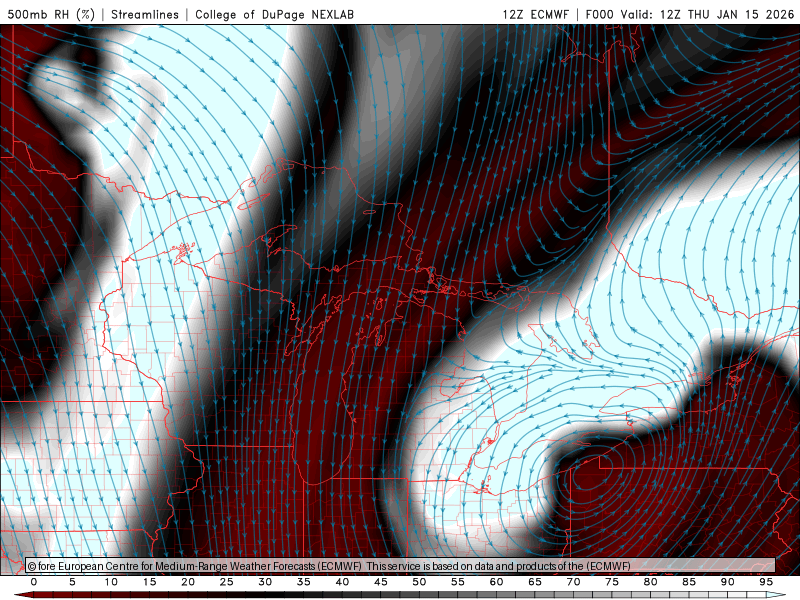Select the "12Z ECMWF" model run label
The width and height of the screenshot is (800, 600).
point(536,14)
